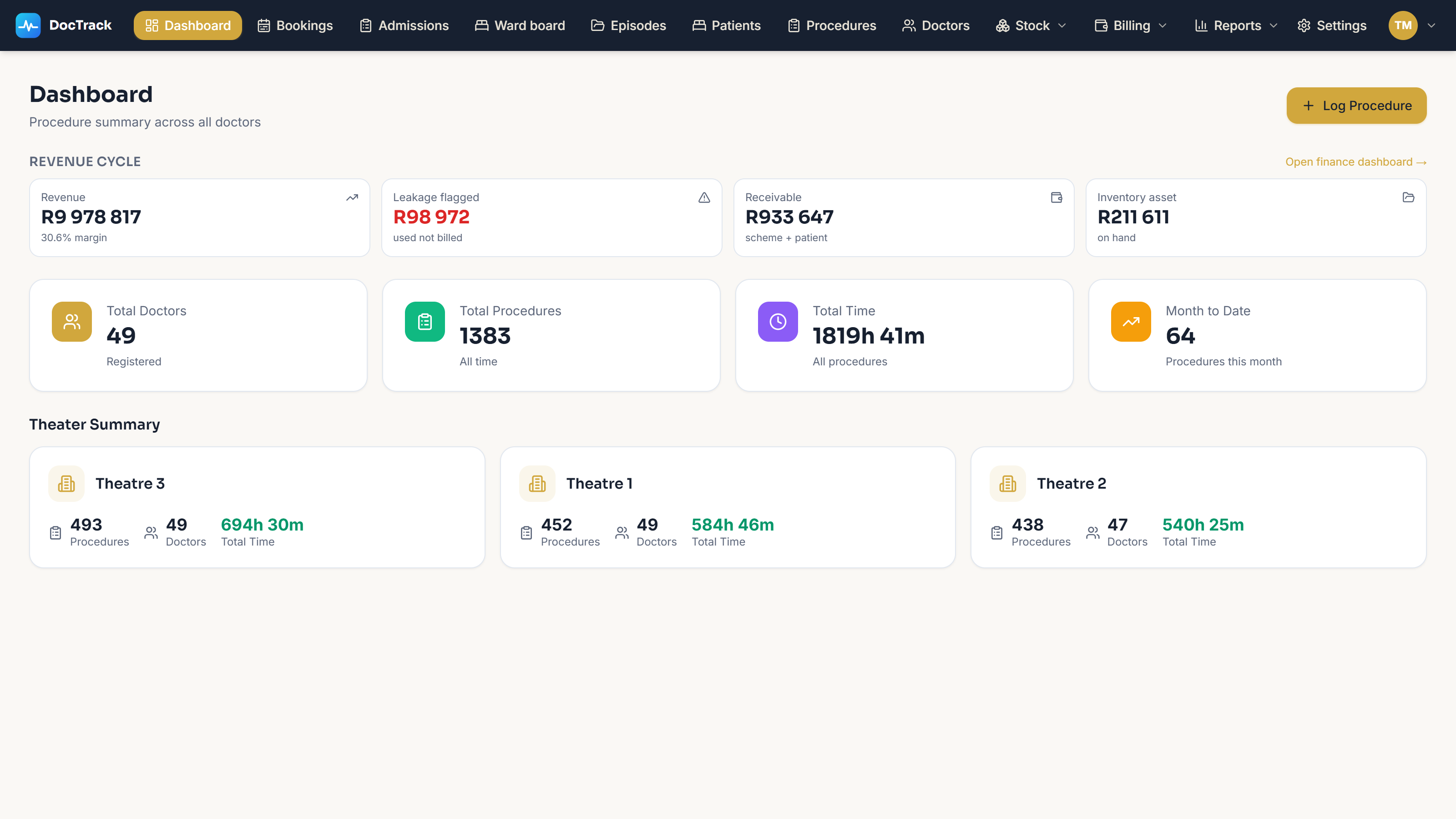Click the Revenue trend arrow icon
1456x819 pixels.
[352, 197]
